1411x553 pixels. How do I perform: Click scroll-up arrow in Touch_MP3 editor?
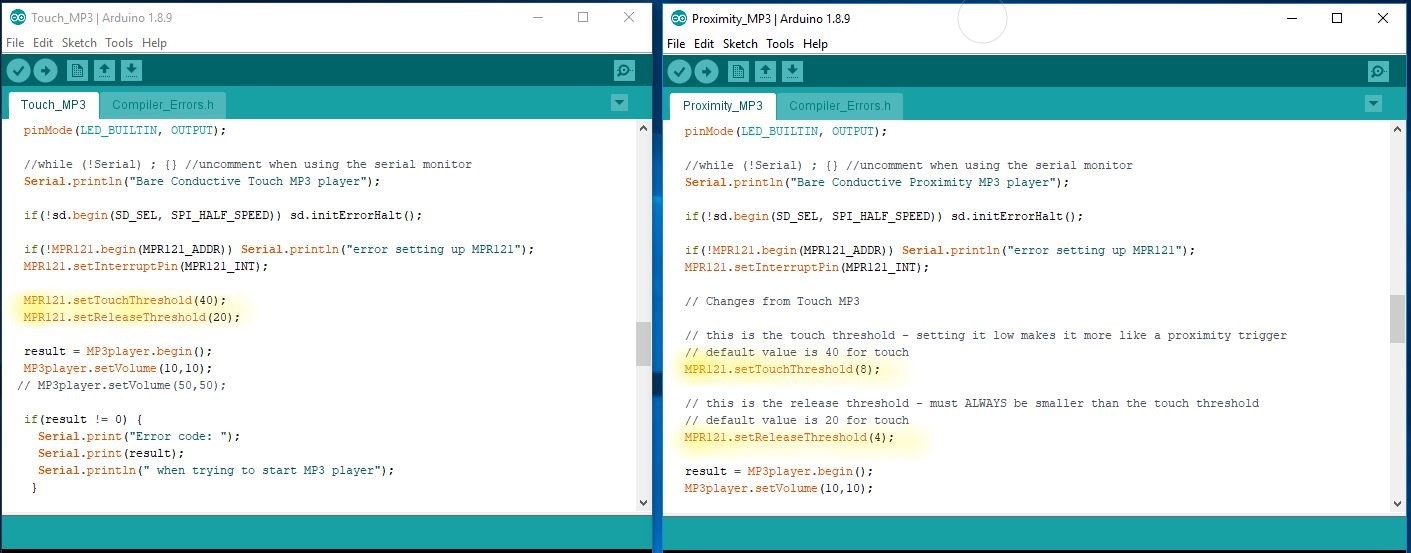[x=643, y=128]
